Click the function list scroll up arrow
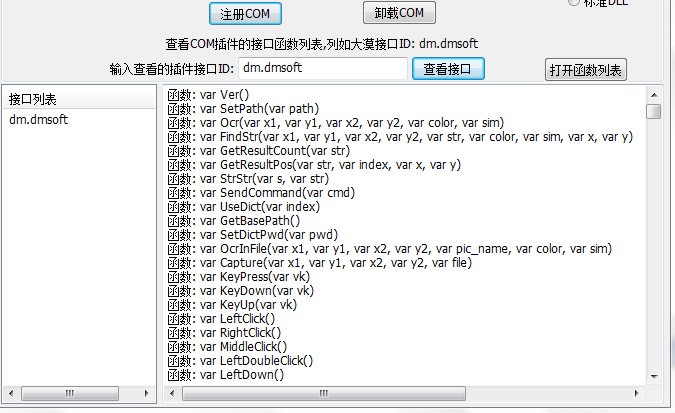Image resolution: width=675 pixels, height=413 pixels. tap(654, 95)
